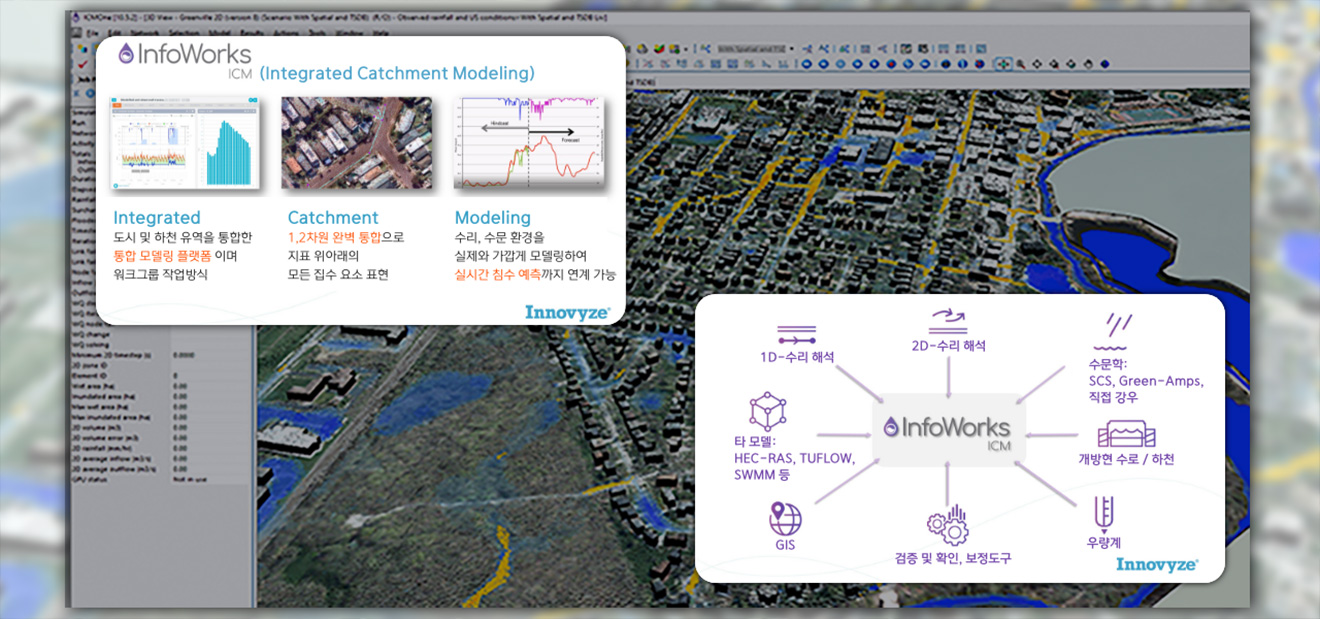Click the rain gauge icon
Viewport: 1320px width, 619px height.
click(x=1105, y=513)
